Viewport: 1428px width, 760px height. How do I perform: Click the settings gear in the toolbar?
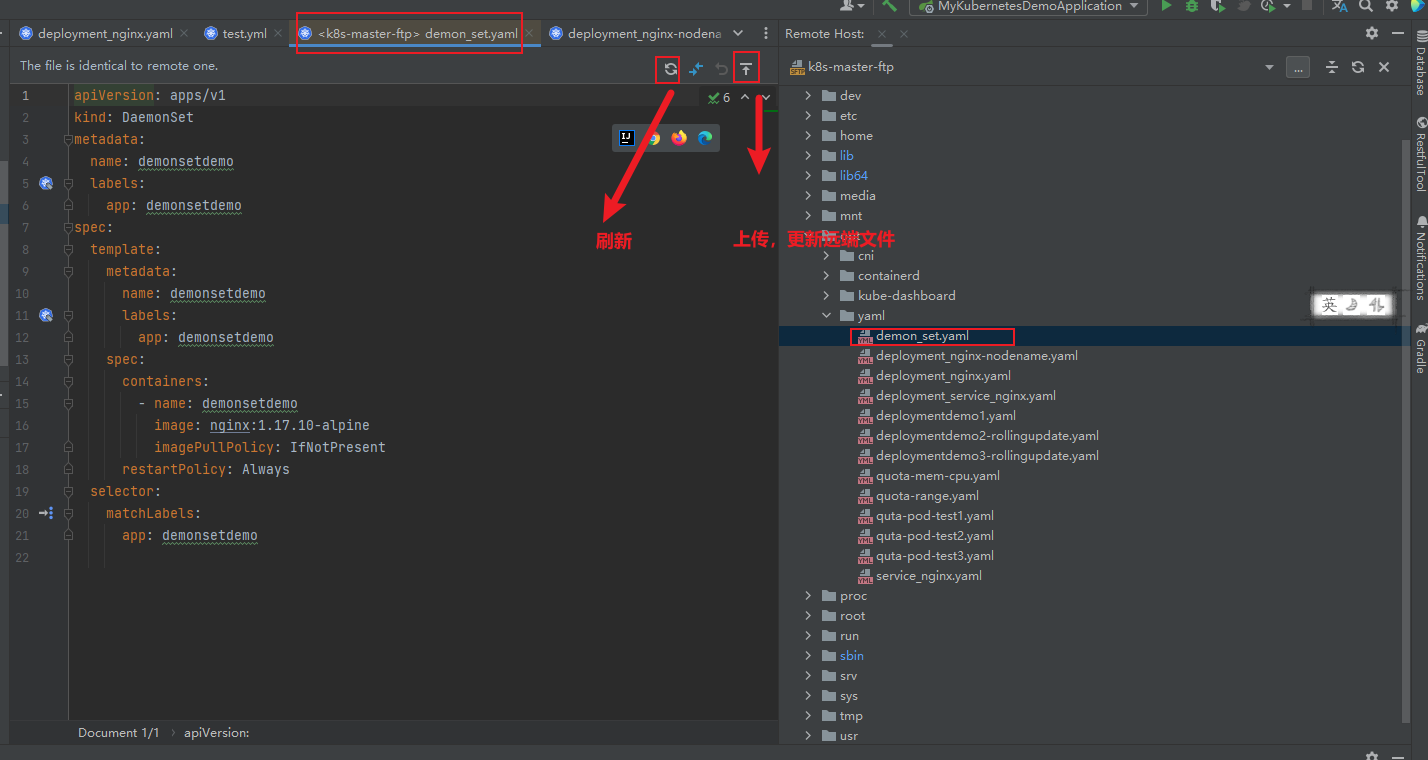click(x=1390, y=8)
